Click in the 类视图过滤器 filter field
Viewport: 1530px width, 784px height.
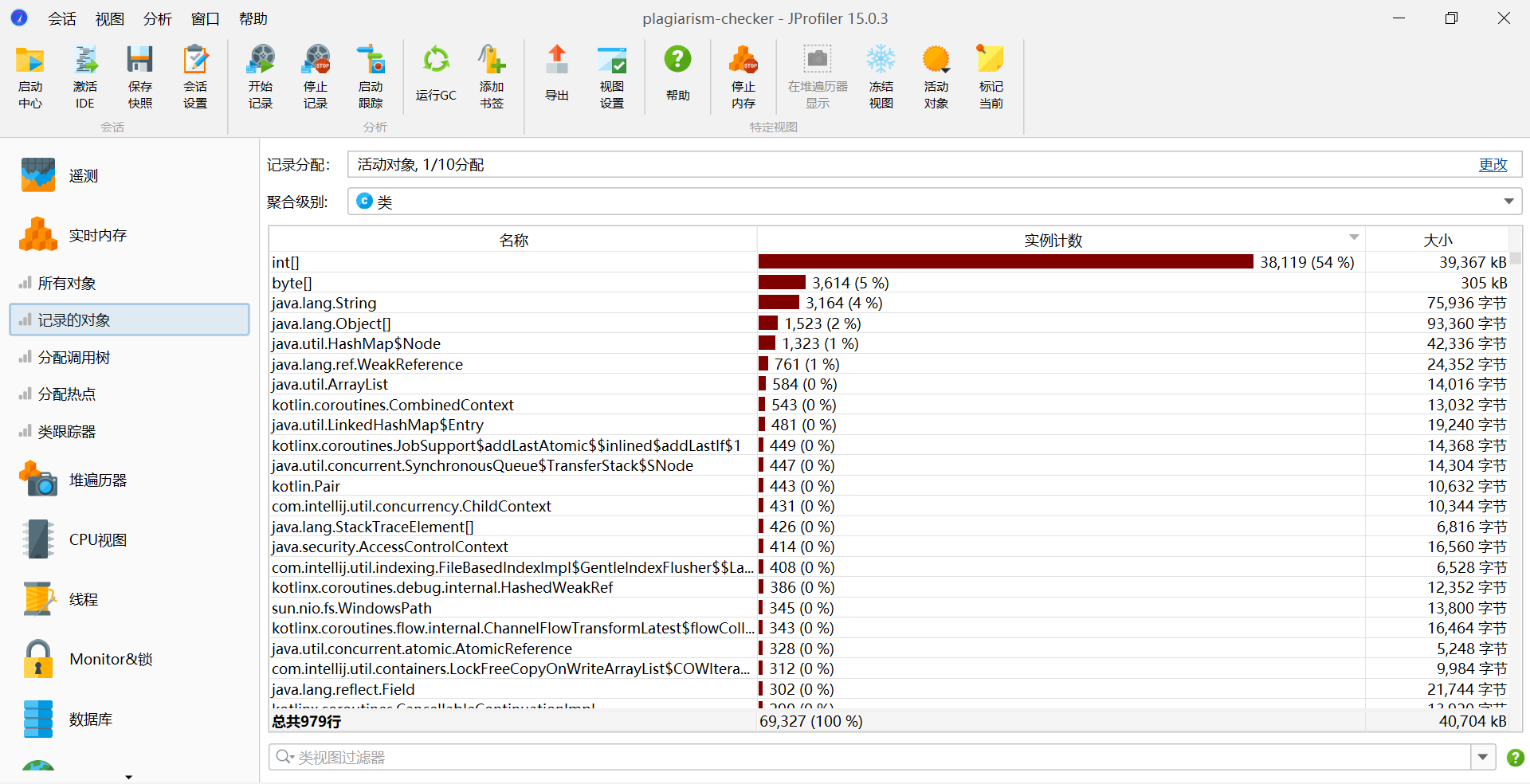click(x=883, y=757)
